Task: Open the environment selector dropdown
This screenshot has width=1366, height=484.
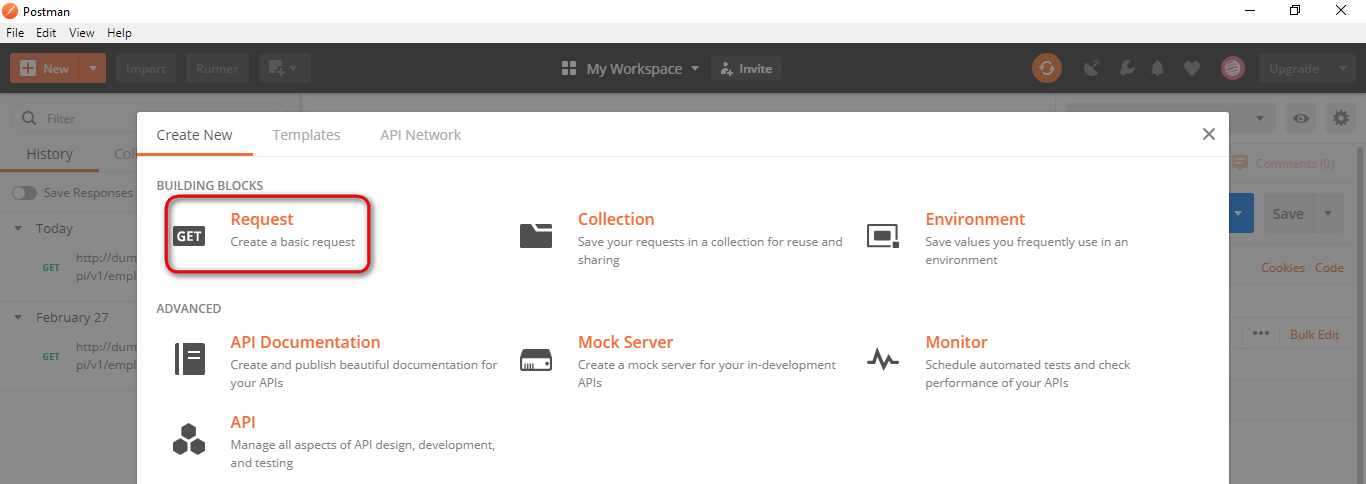Action: coord(1258,118)
